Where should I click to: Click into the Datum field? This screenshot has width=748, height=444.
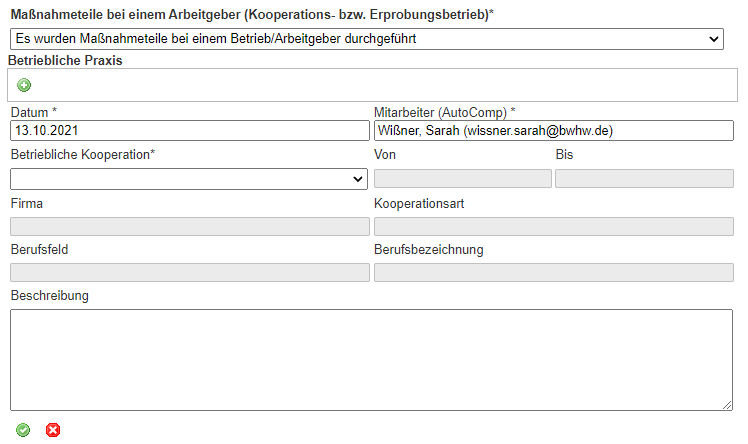[189, 131]
